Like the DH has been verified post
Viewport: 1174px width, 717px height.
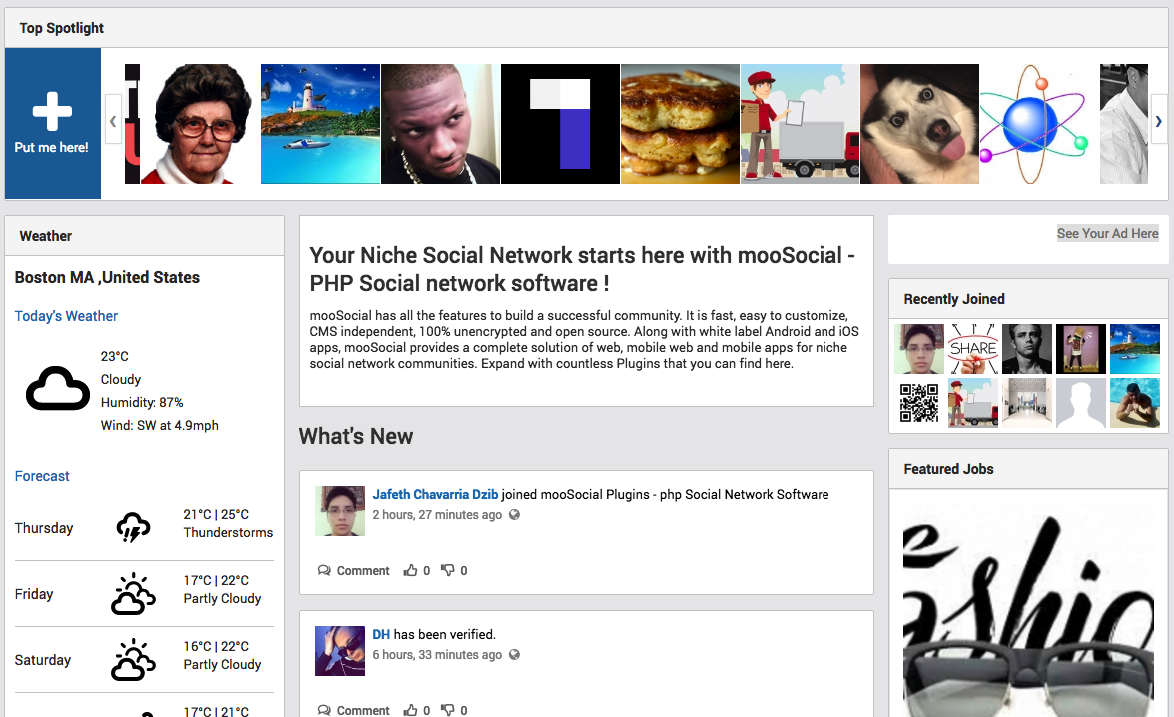(410, 710)
